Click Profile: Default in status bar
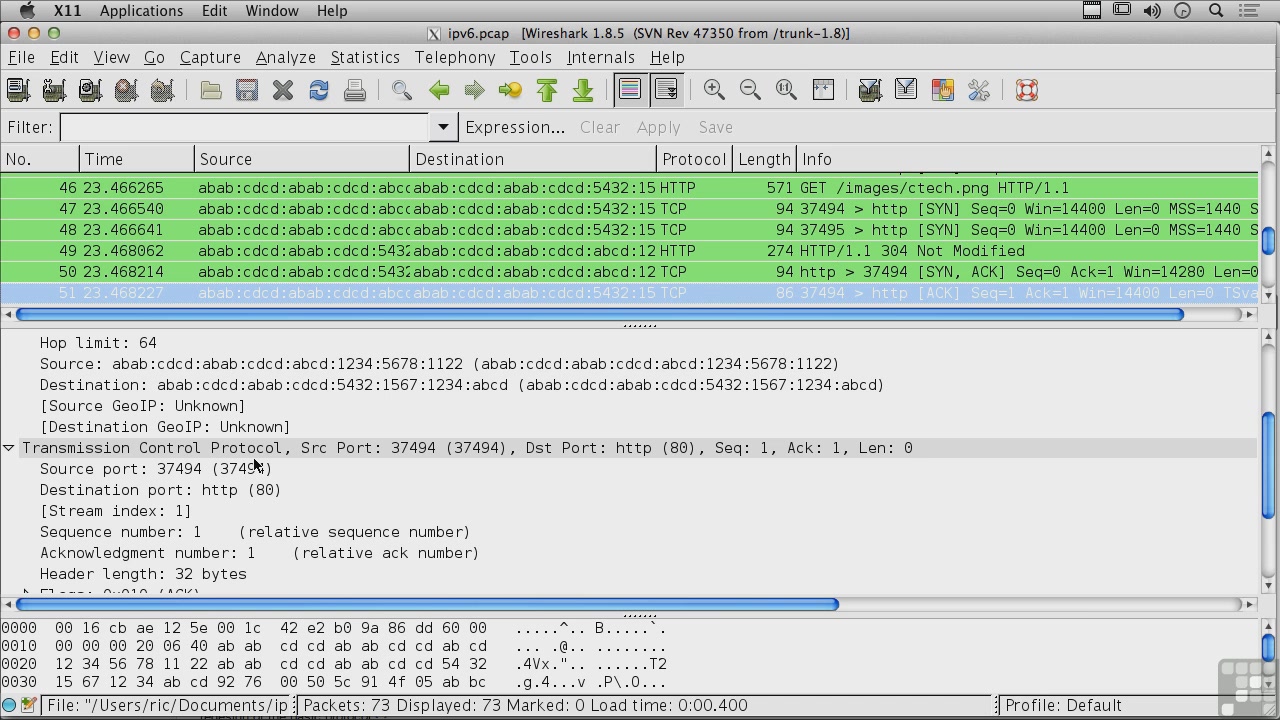Image resolution: width=1280 pixels, height=720 pixels. click(1063, 705)
